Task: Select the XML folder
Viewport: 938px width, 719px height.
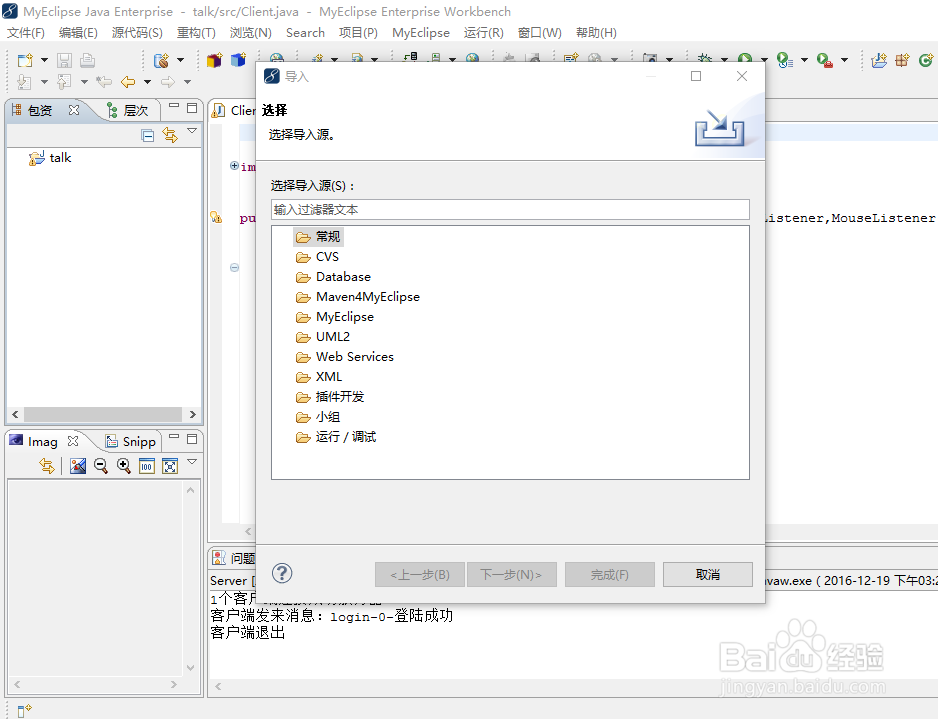Action: point(319,377)
